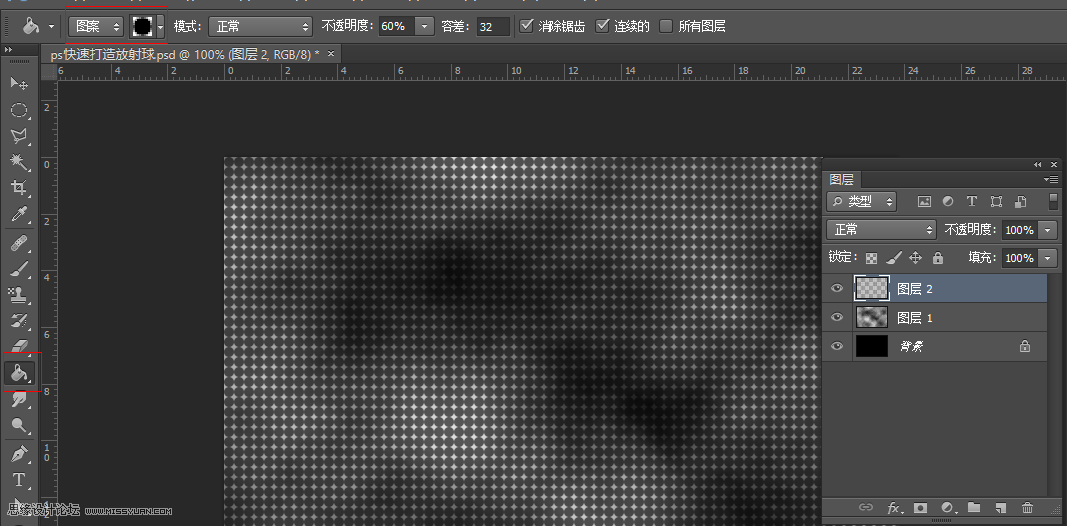Select the Magic Wand tool

[19, 162]
